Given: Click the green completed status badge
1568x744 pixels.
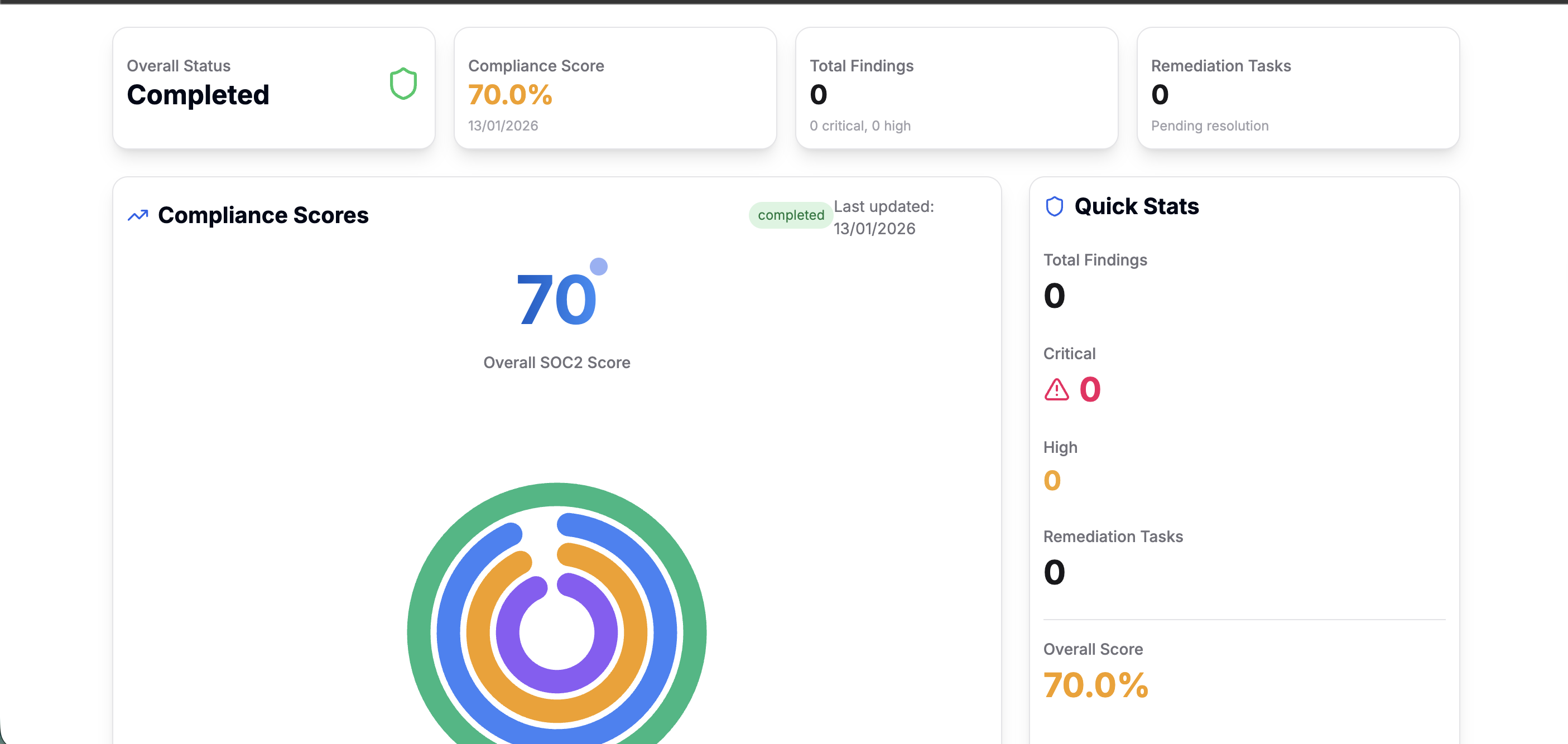Looking at the screenshot, I should pos(790,215).
